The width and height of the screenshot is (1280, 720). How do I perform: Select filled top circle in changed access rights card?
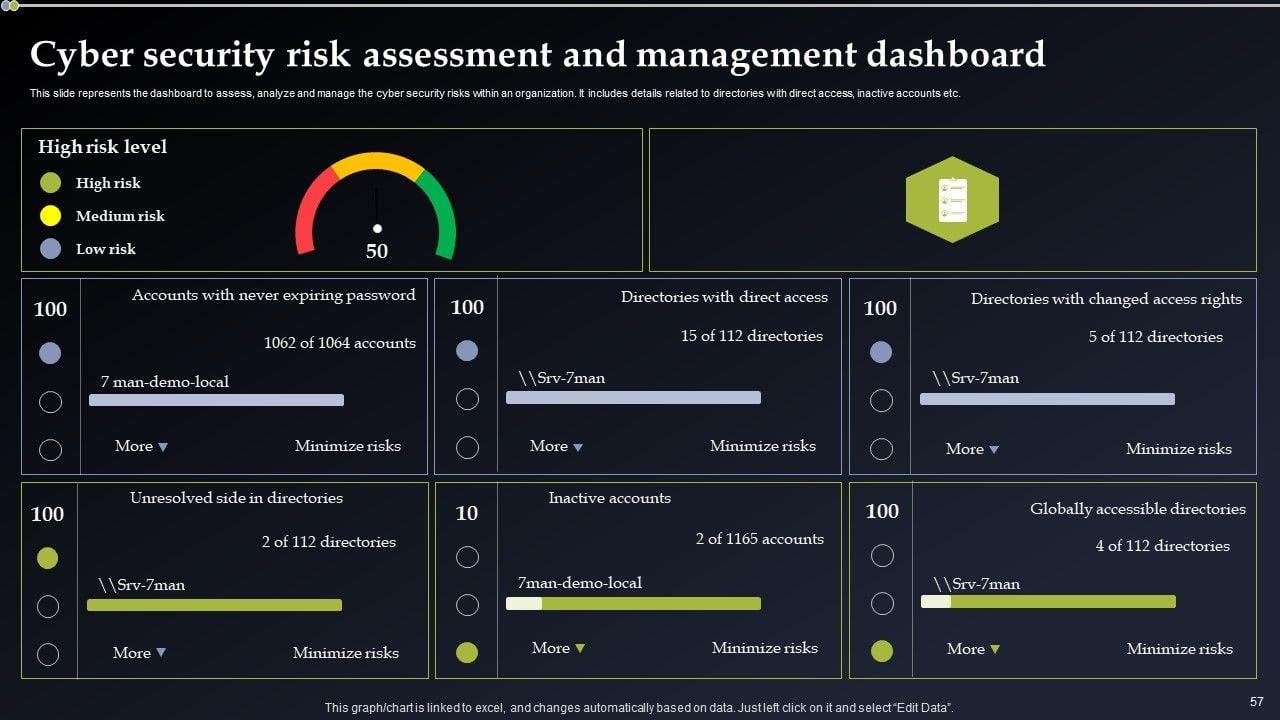pos(881,352)
